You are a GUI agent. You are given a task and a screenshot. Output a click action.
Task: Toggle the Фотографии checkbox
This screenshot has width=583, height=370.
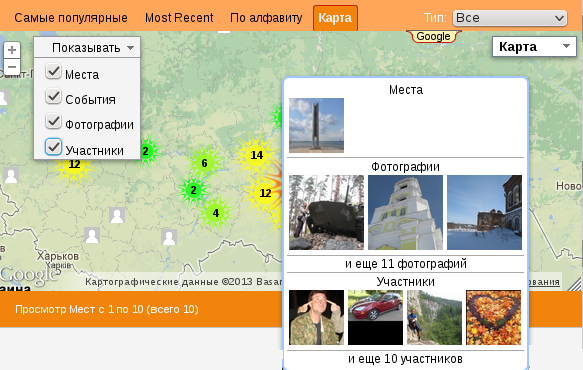pyautogui.click(x=53, y=121)
